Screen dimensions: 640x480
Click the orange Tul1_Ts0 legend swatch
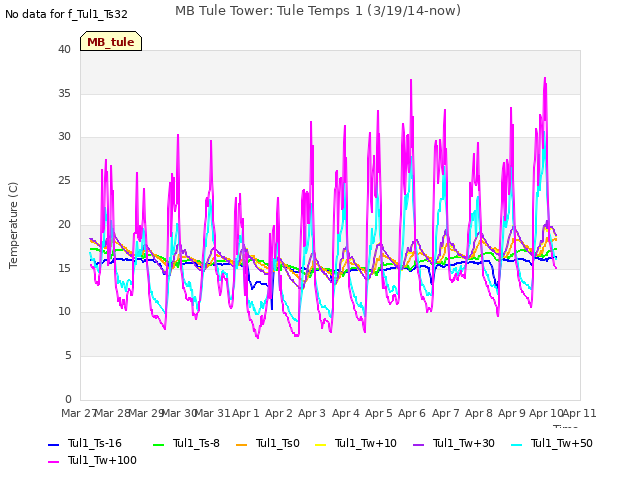click(x=242, y=444)
